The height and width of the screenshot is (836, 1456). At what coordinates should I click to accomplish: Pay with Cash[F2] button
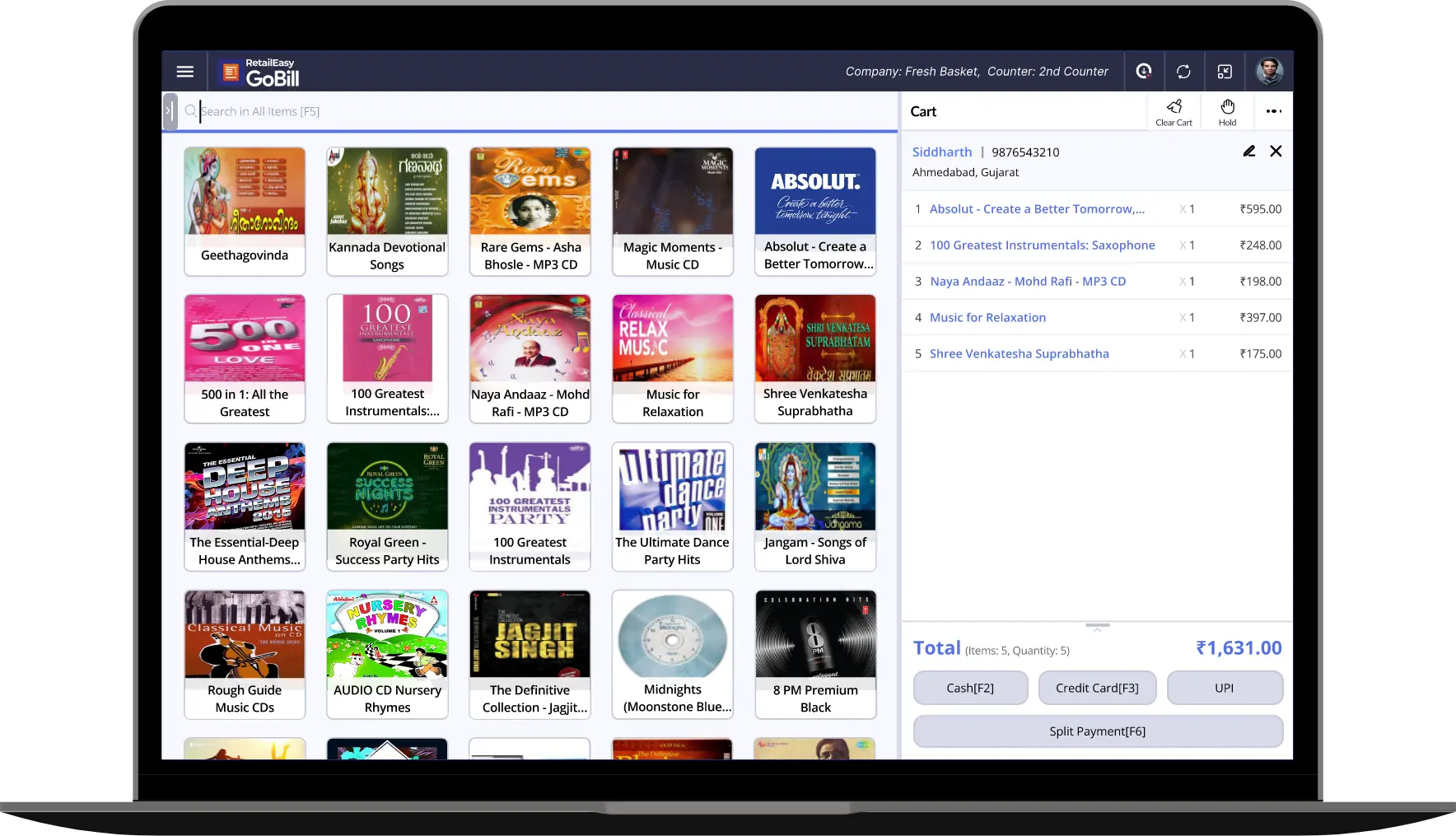(x=970, y=688)
